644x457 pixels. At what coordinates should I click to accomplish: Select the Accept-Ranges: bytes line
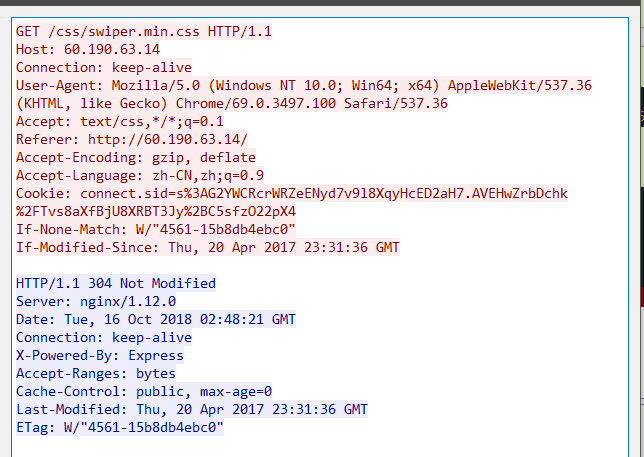click(96, 374)
